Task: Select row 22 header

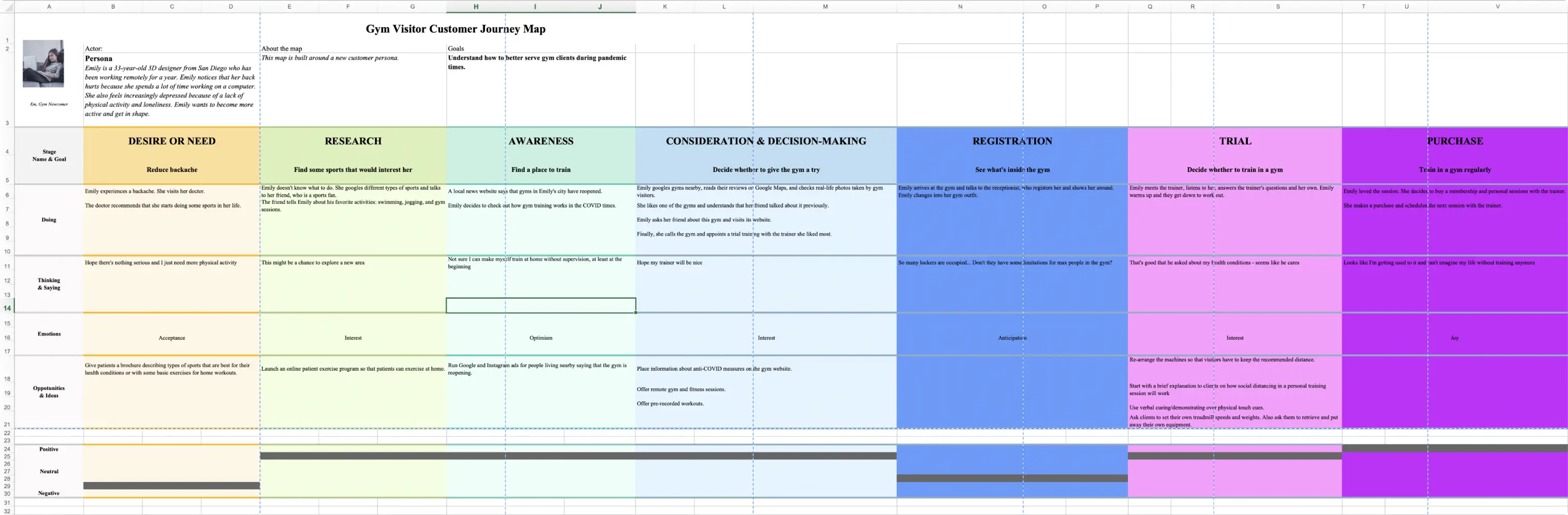Action: (x=7, y=433)
